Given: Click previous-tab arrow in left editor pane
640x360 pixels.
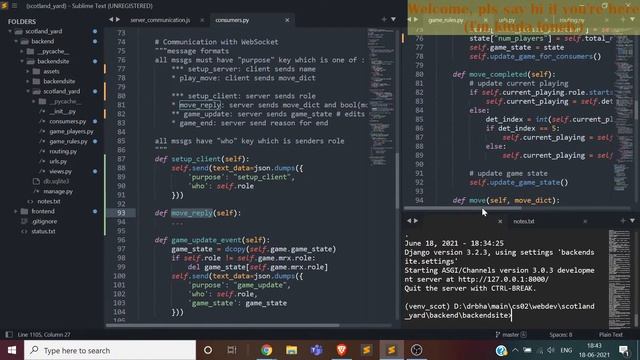Looking at the screenshot, I should 111,20.
